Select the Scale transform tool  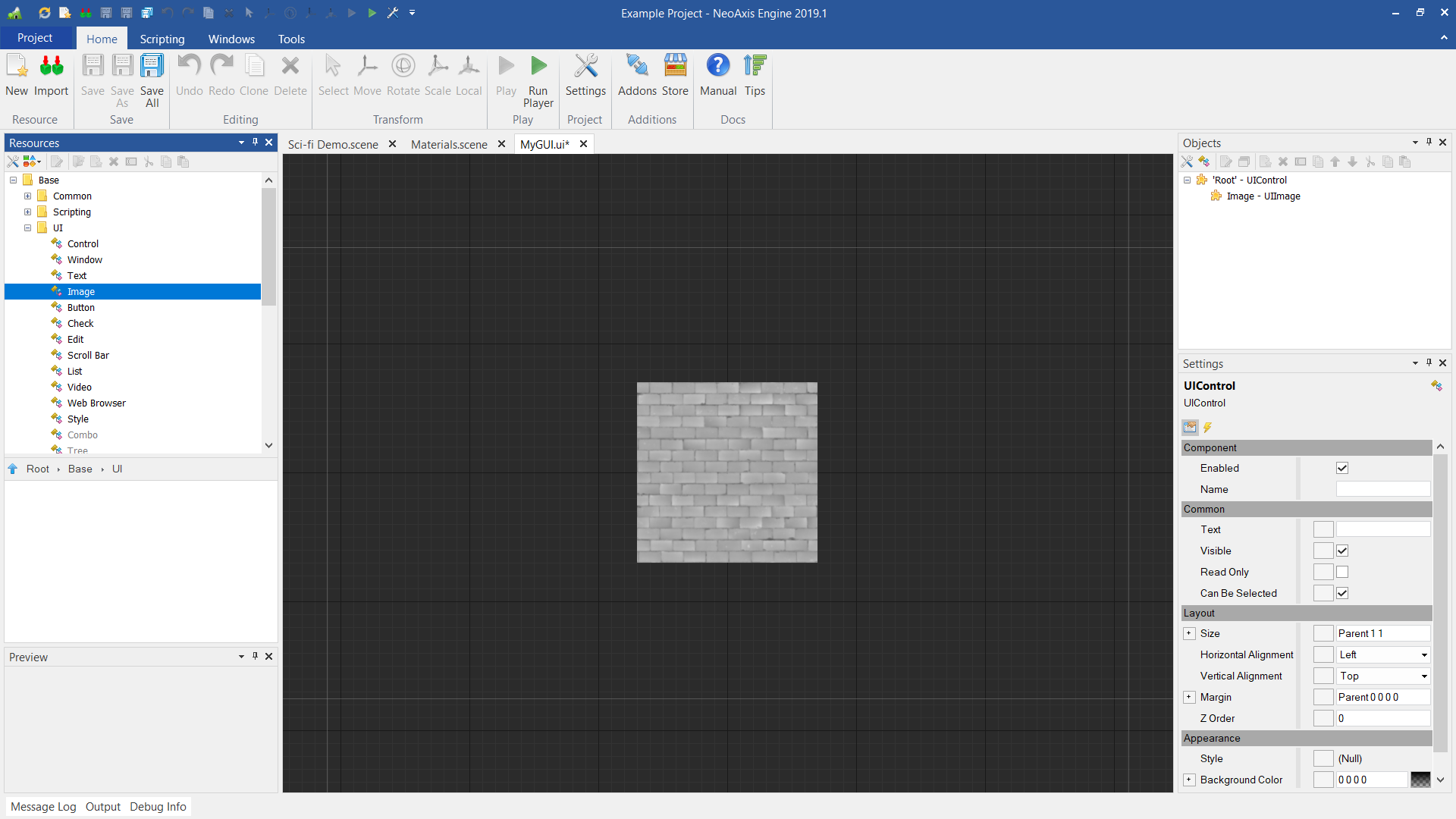click(x=438, y=76)
